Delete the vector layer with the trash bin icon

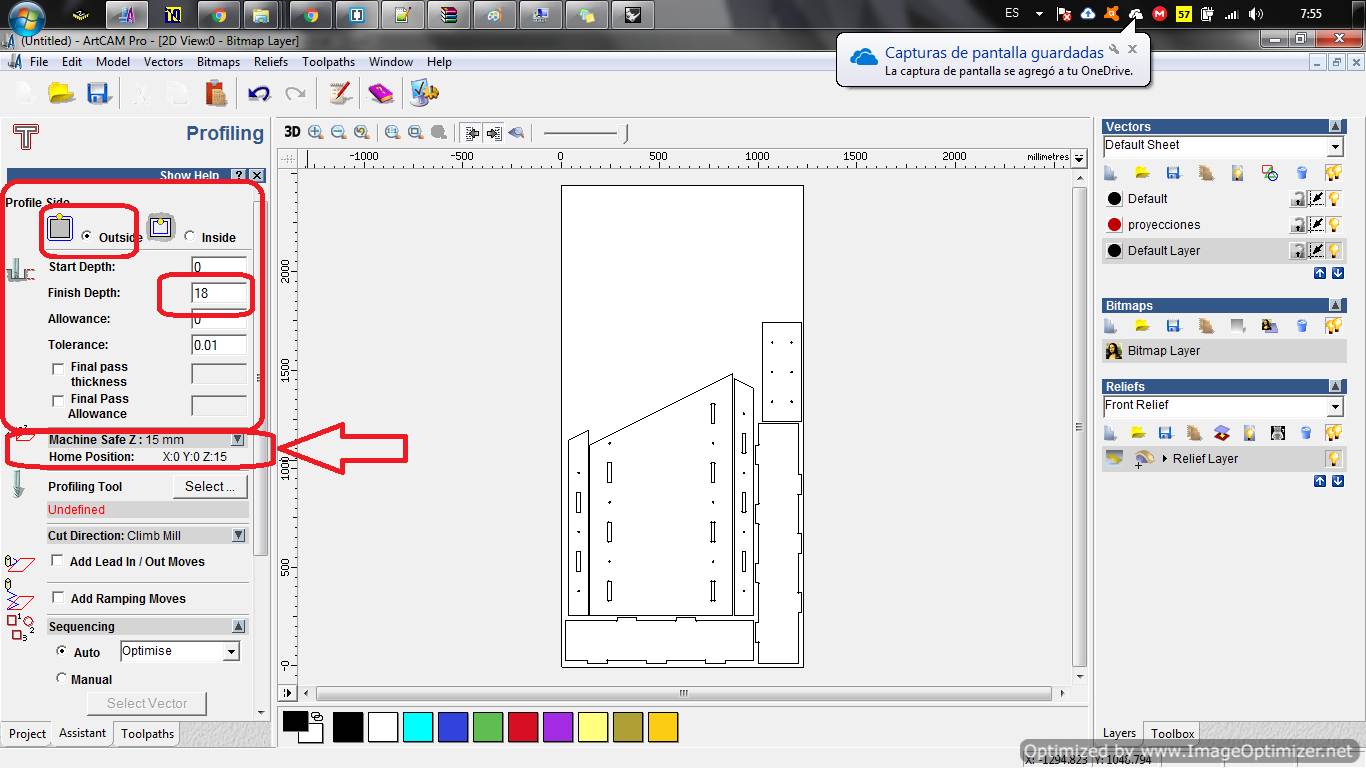[x=1302, y=173]
